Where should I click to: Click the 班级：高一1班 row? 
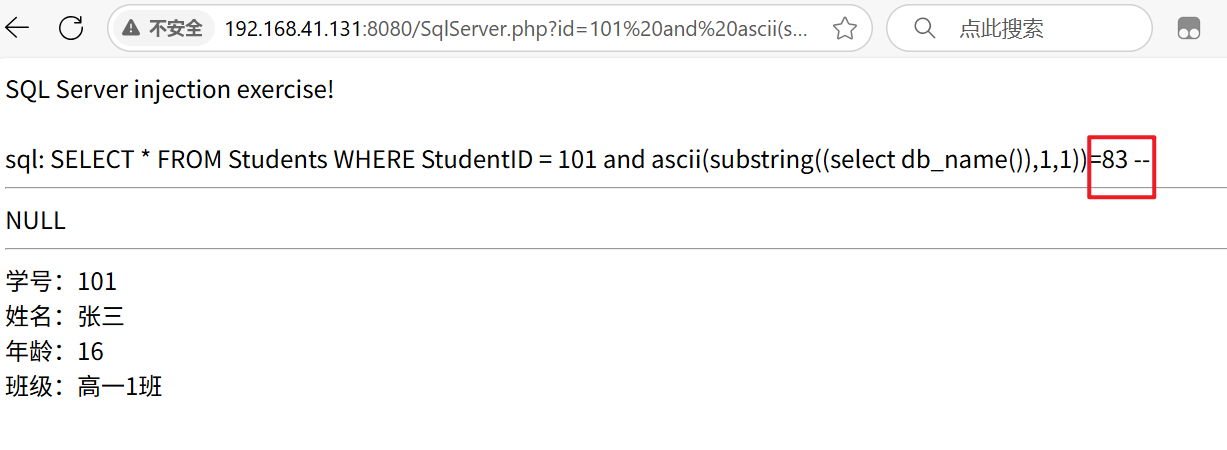(84, 387)
